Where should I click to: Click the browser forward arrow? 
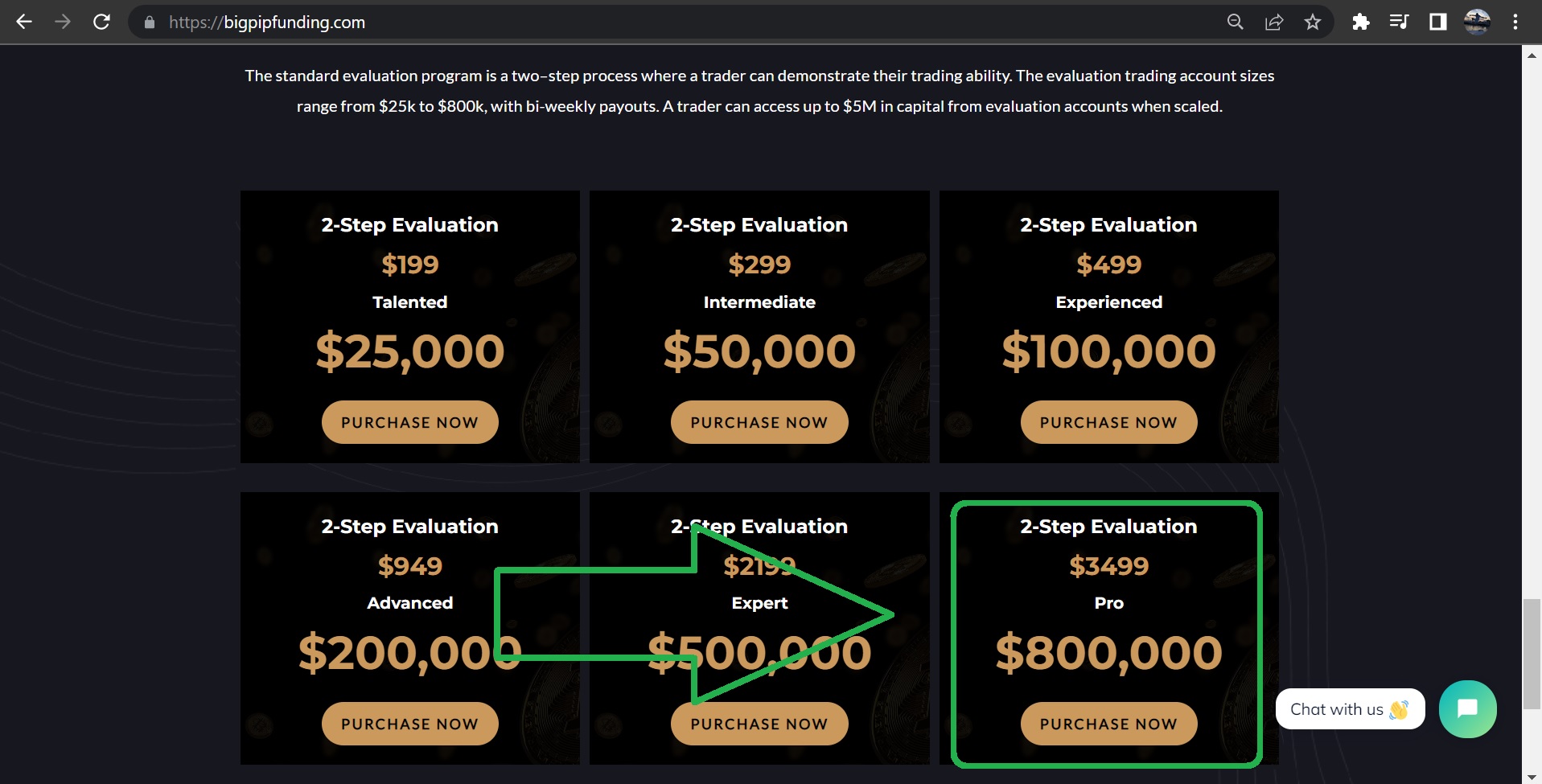pos(63,22)
